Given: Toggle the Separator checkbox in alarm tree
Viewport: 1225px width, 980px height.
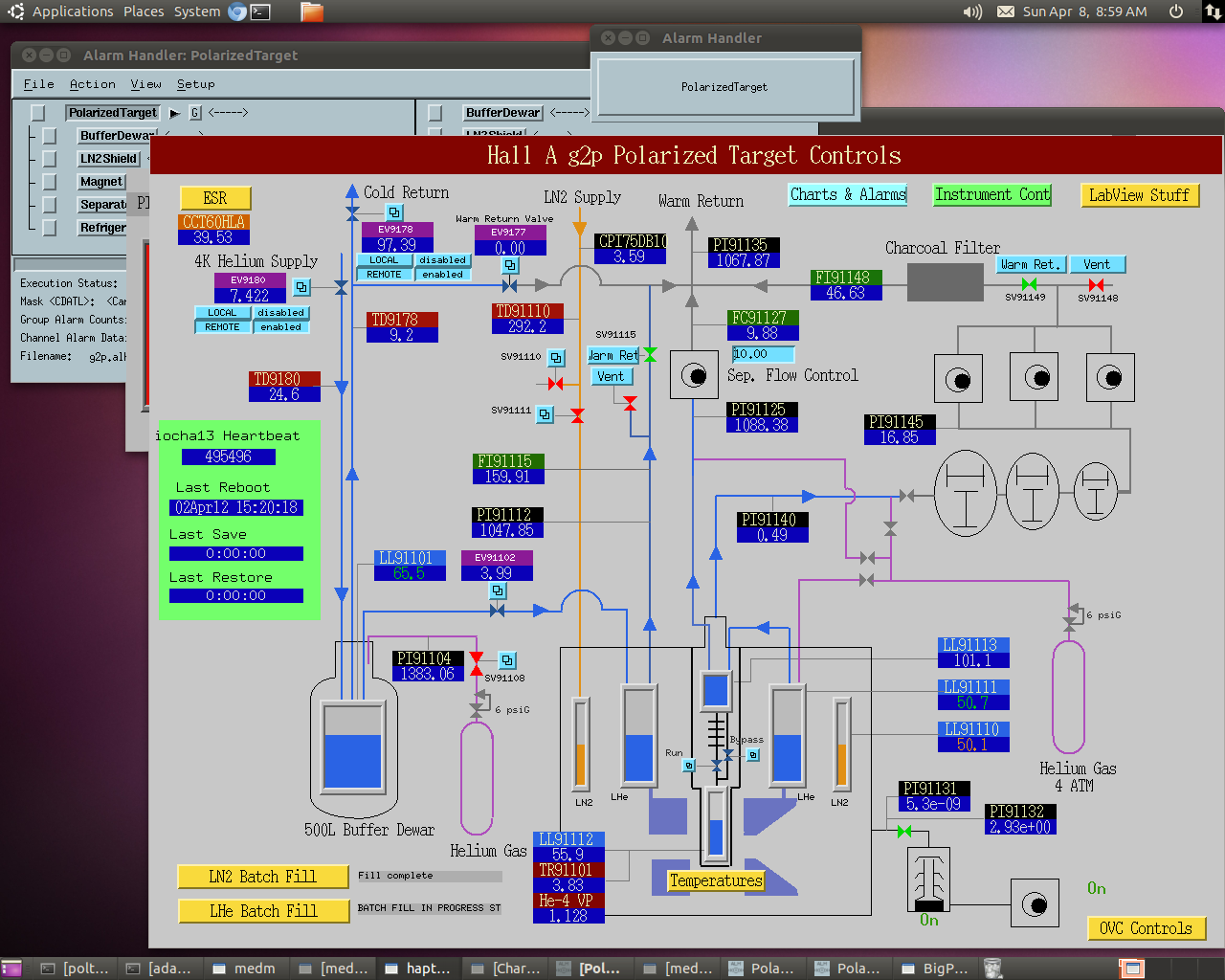Looking at the screenshot, I should (x=50, y=205).
